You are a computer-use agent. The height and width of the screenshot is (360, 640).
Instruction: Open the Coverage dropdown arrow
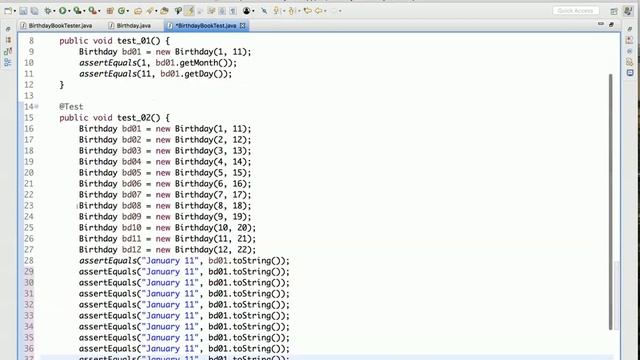click(x=84, y=11)
